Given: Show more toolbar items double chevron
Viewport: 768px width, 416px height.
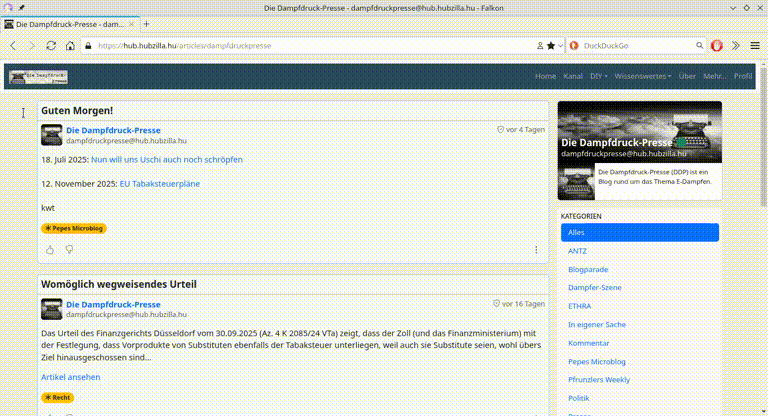Looking at the screenshot, I should (736, 46).
